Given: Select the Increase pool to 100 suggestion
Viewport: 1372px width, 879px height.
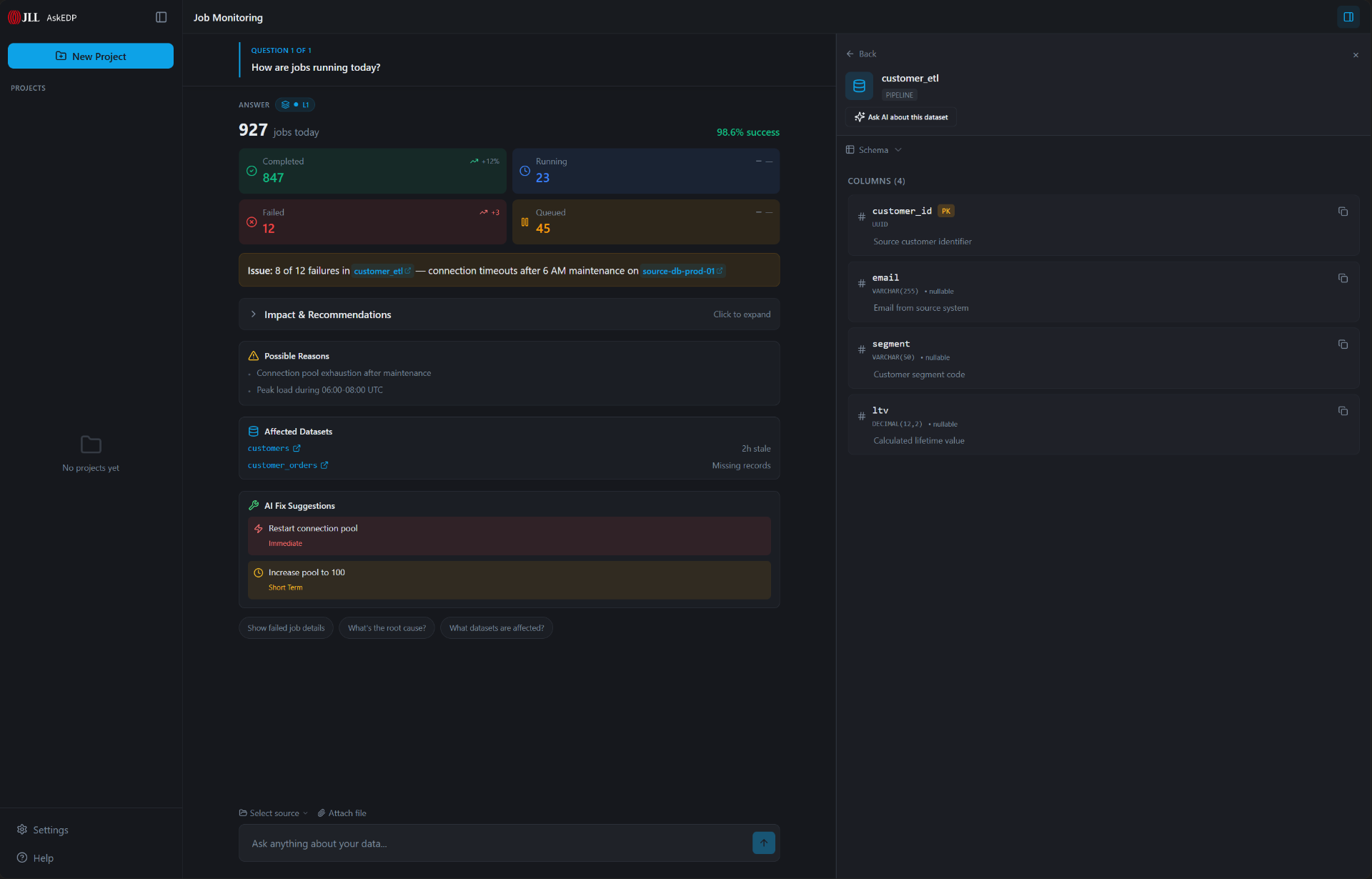Looking at the screenshot, I should click(509, 580).
